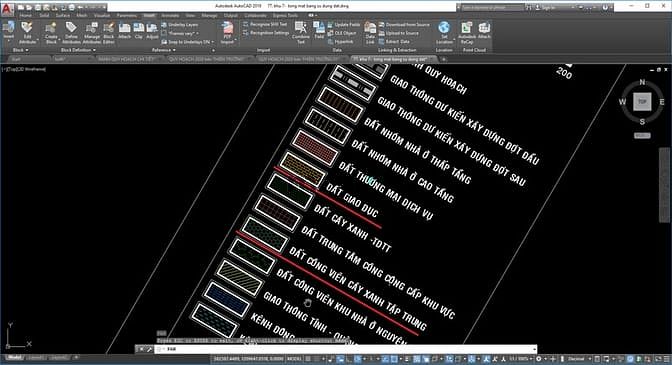Click Update Fields
This screenshot has height=365, width=672.
click(x=344, y=25)
